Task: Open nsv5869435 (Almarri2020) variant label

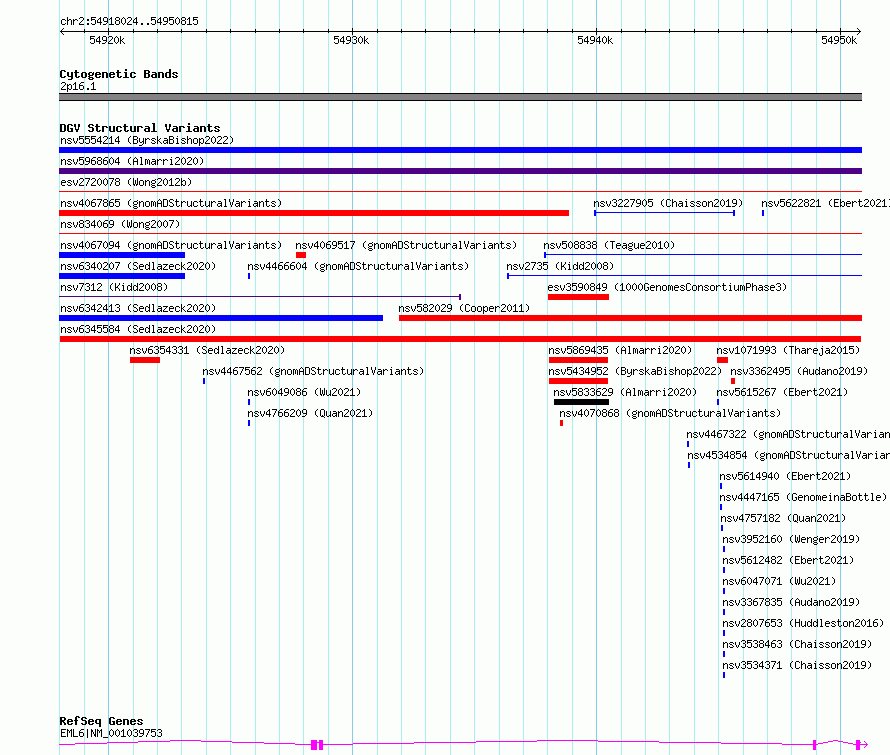Action: coord(620,350)
